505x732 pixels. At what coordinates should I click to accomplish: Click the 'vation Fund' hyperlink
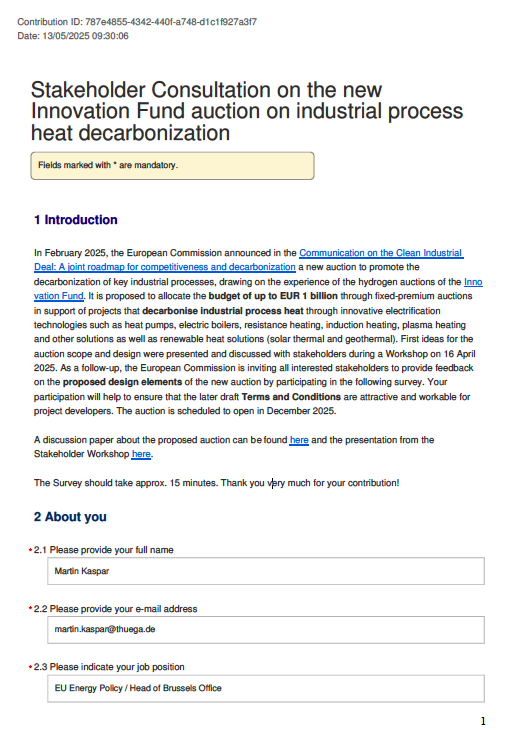(58, 296)
